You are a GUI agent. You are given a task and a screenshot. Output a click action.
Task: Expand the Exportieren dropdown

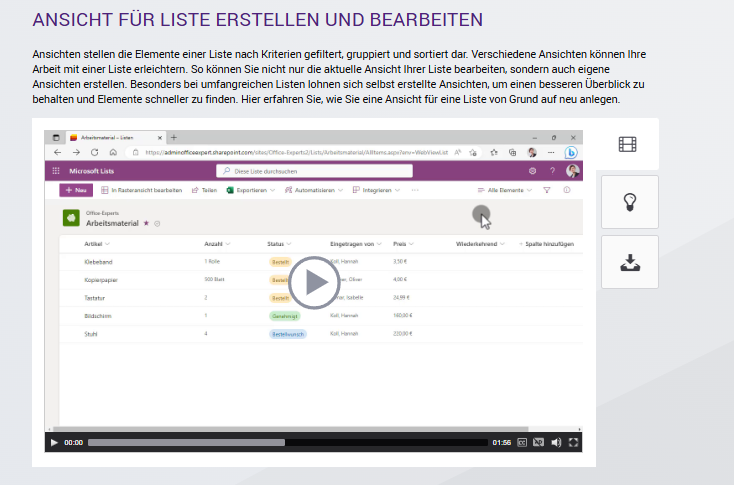tap(250, 190)
